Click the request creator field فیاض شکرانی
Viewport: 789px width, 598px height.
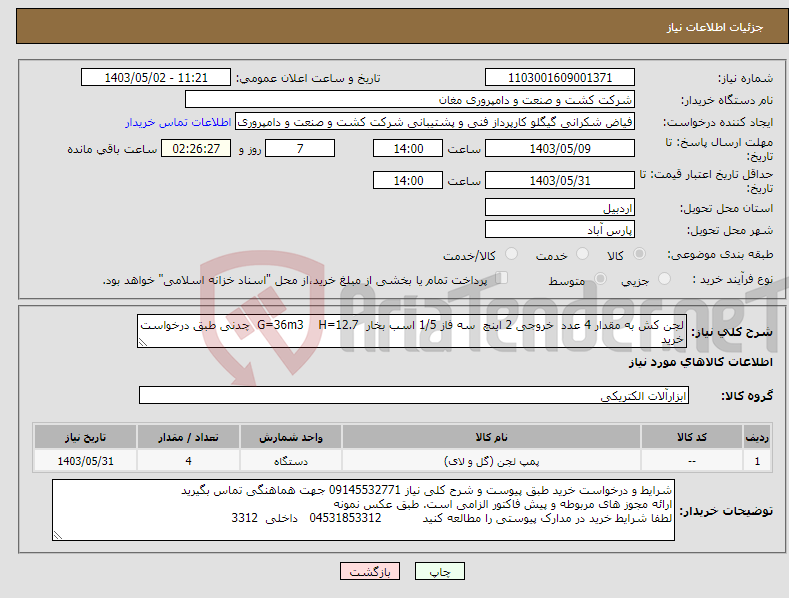(435, 122)
